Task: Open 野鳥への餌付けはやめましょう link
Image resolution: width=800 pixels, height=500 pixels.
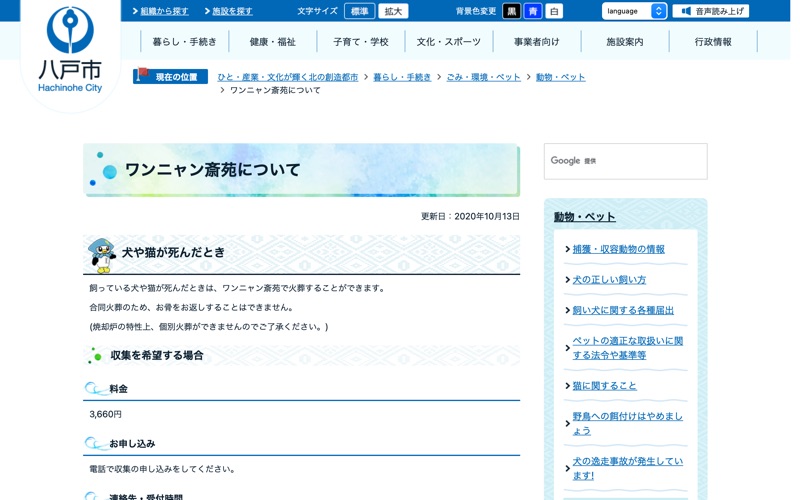Action: 628,423
